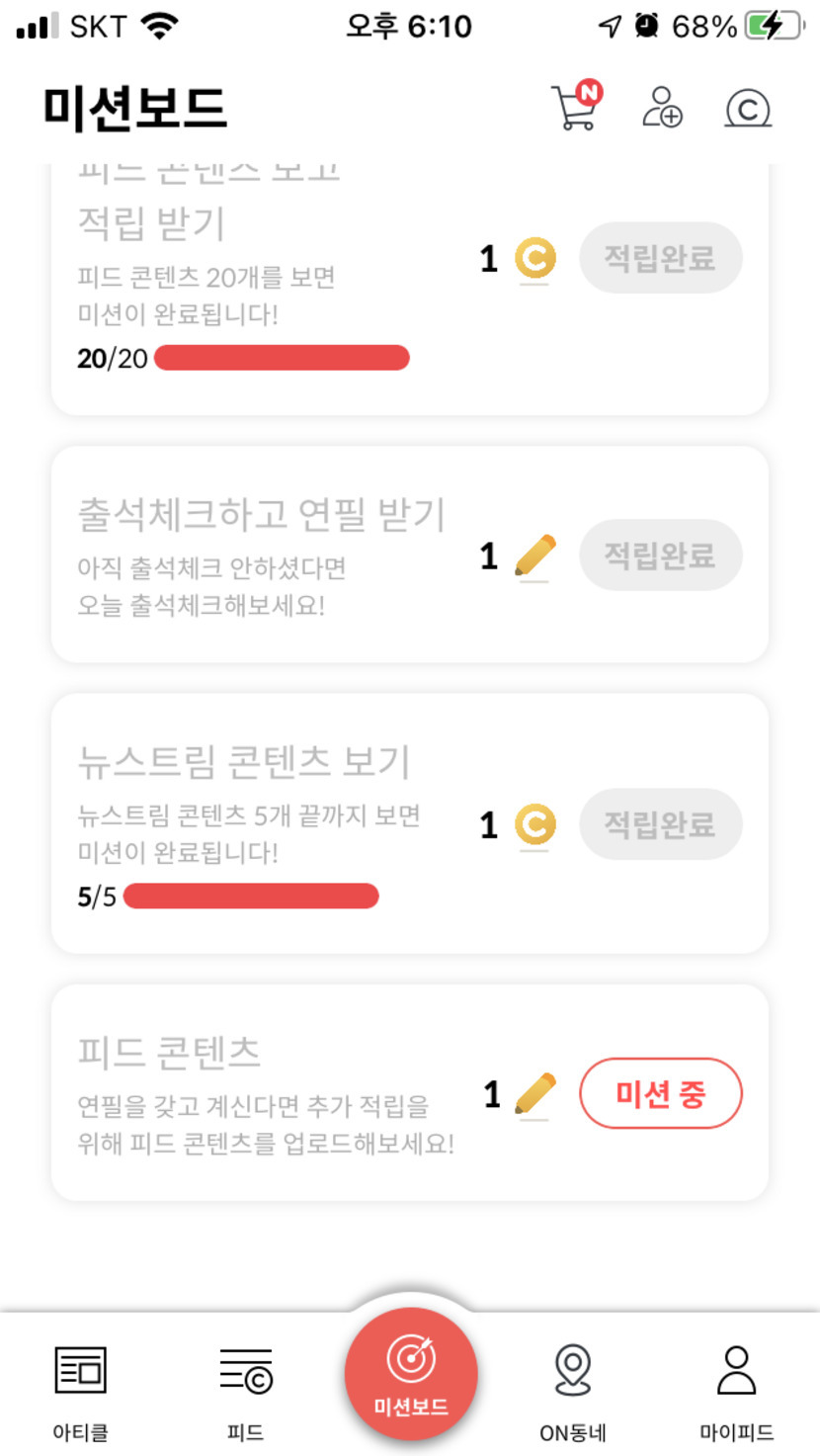Viewport: 820px width, 1456px height.
Task: Tap the add friend icon
Action: tap(662, 108)
